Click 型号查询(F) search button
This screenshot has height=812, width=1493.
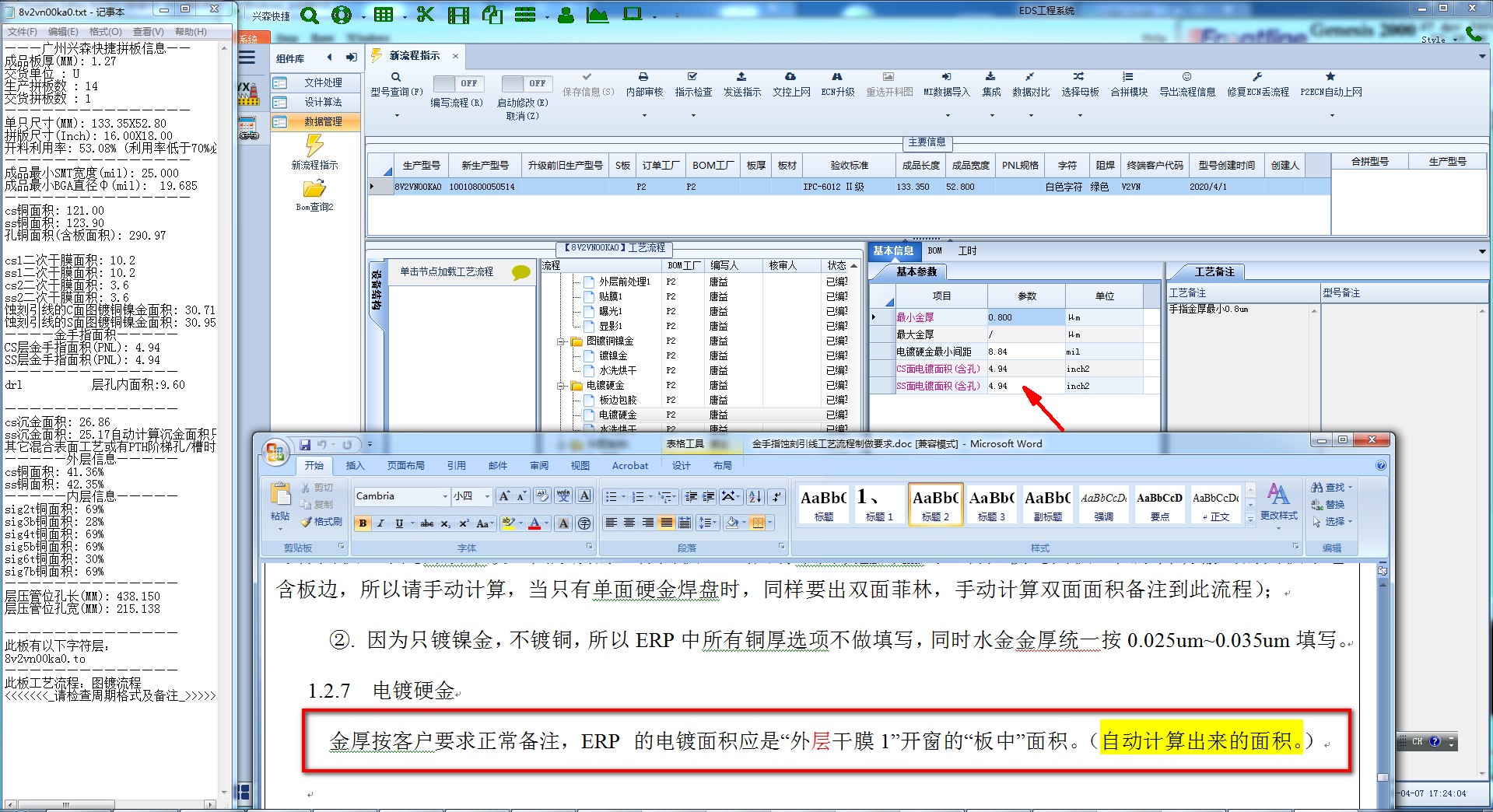click(396, 85)
